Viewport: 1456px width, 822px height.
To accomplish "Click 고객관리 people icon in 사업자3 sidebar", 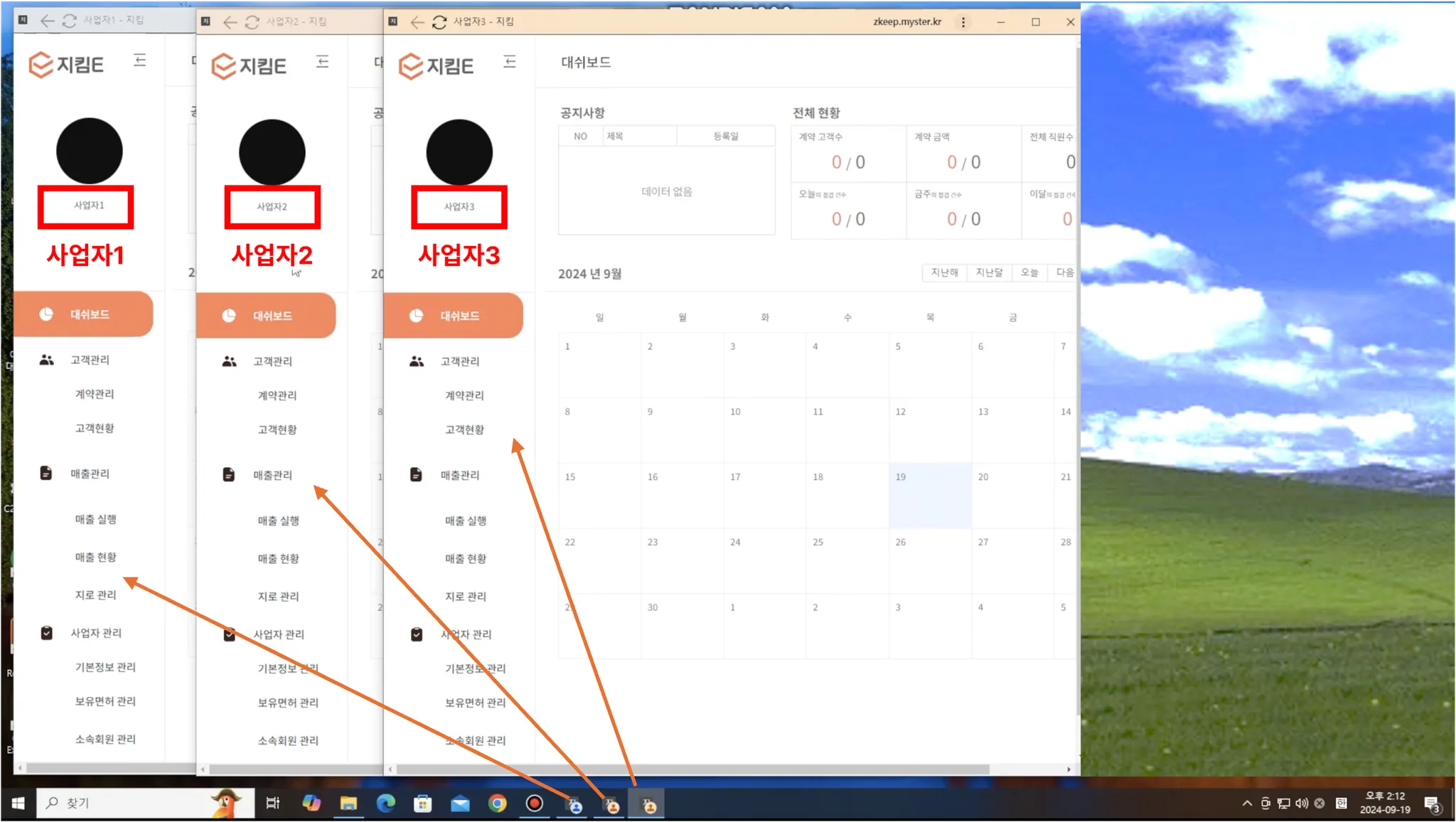I will coord(417,361).
